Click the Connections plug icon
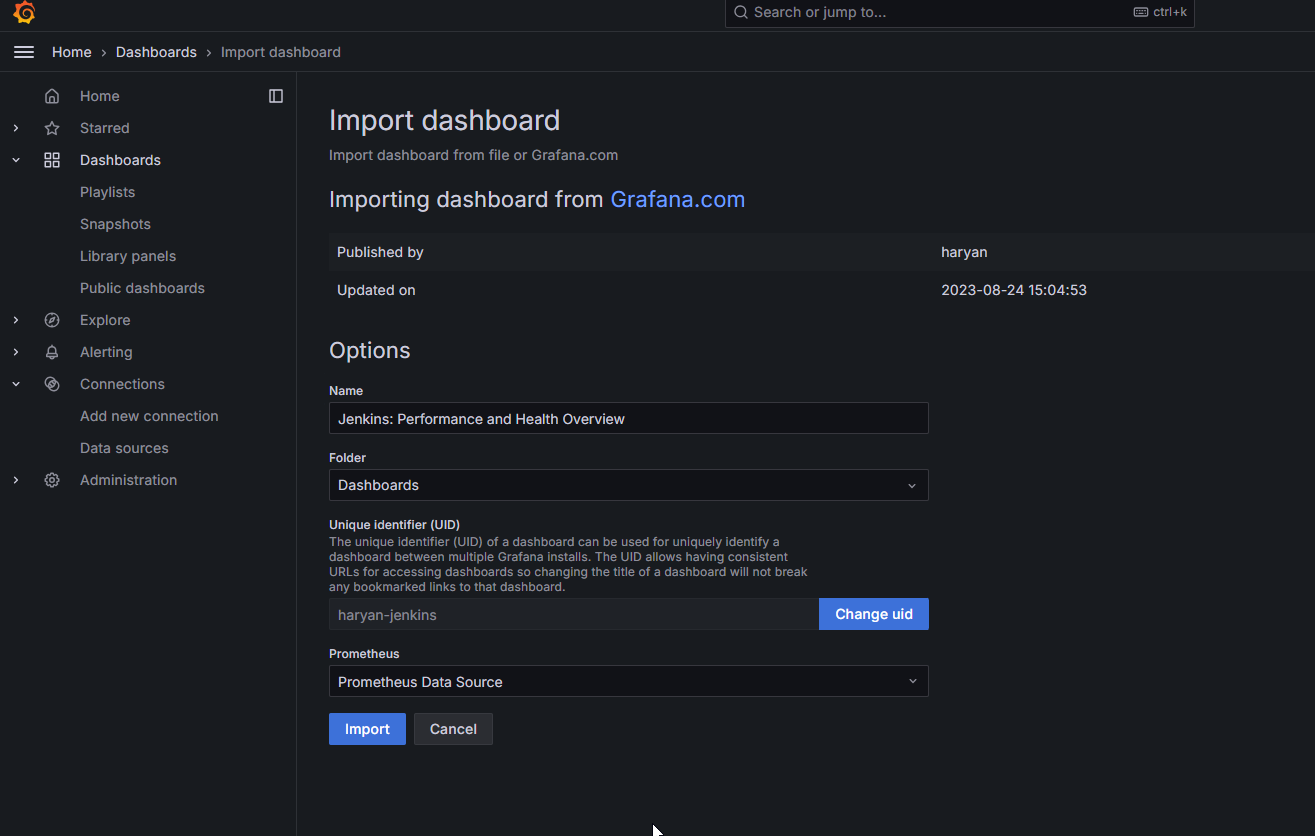The width and height of the screenshot is (1315, 836). point(52,384)
